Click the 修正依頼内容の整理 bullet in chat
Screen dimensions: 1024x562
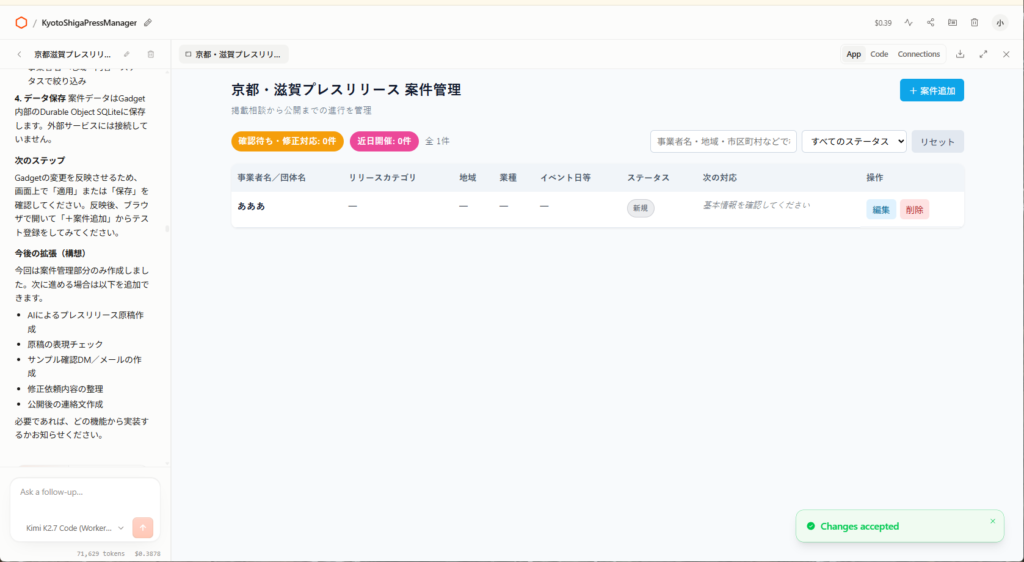[65, 388]
